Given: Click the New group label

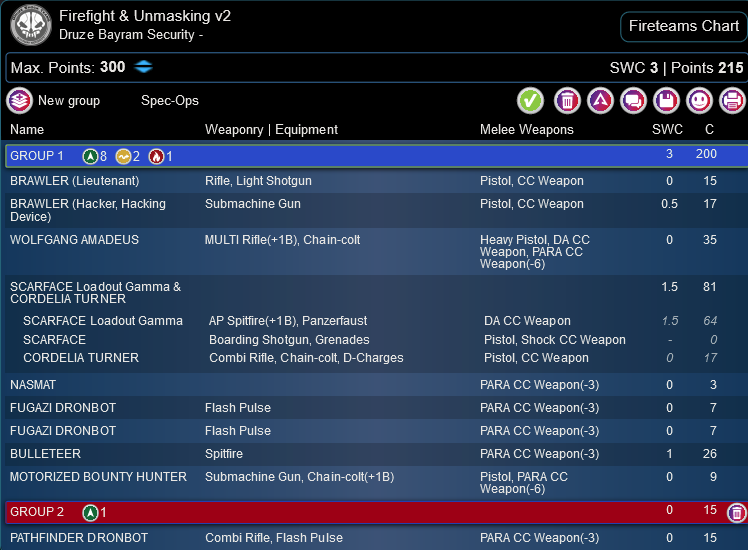Looking at the screenshot, I should point(69,101).
